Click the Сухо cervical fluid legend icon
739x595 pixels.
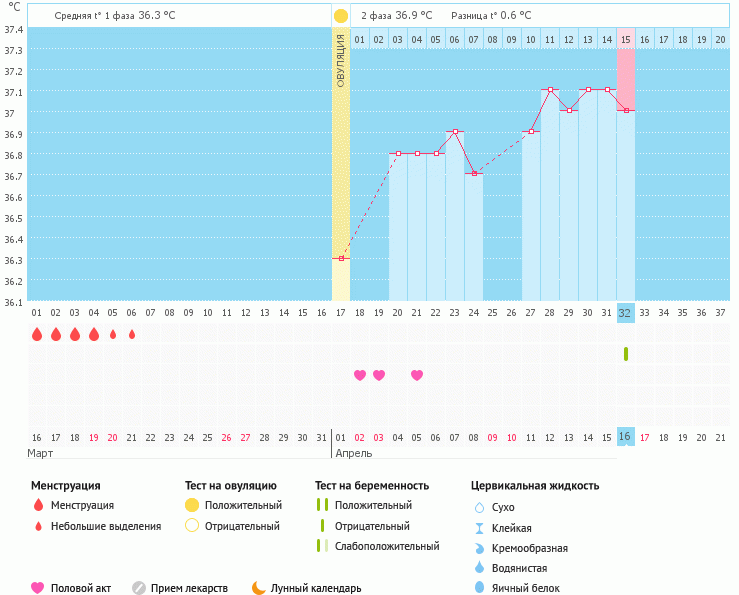coord(479,507)
